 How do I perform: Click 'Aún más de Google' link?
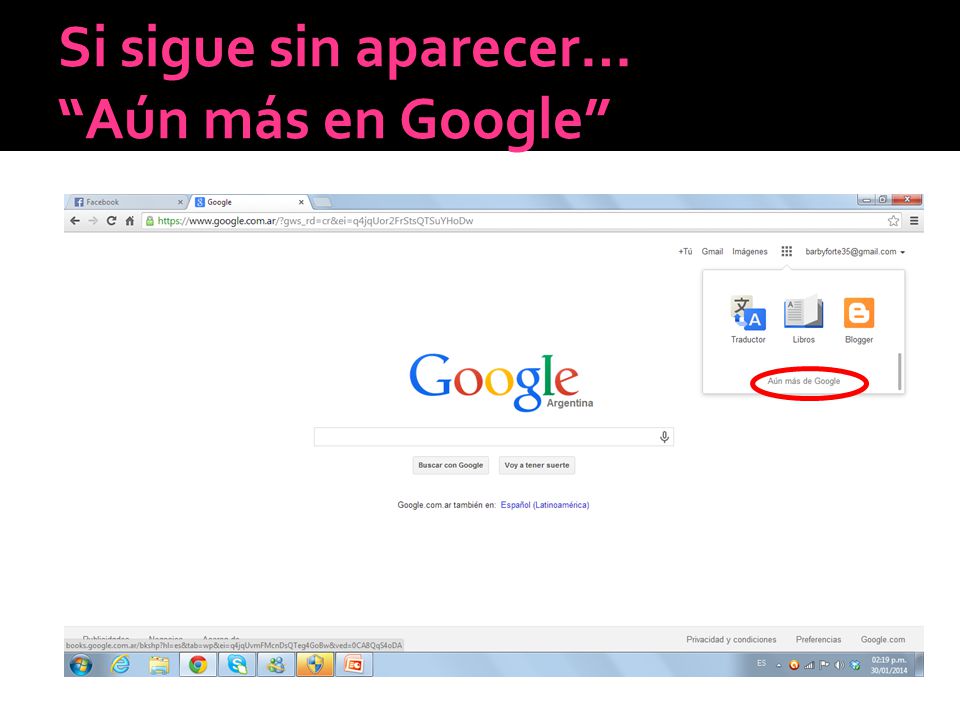(803, 381)
